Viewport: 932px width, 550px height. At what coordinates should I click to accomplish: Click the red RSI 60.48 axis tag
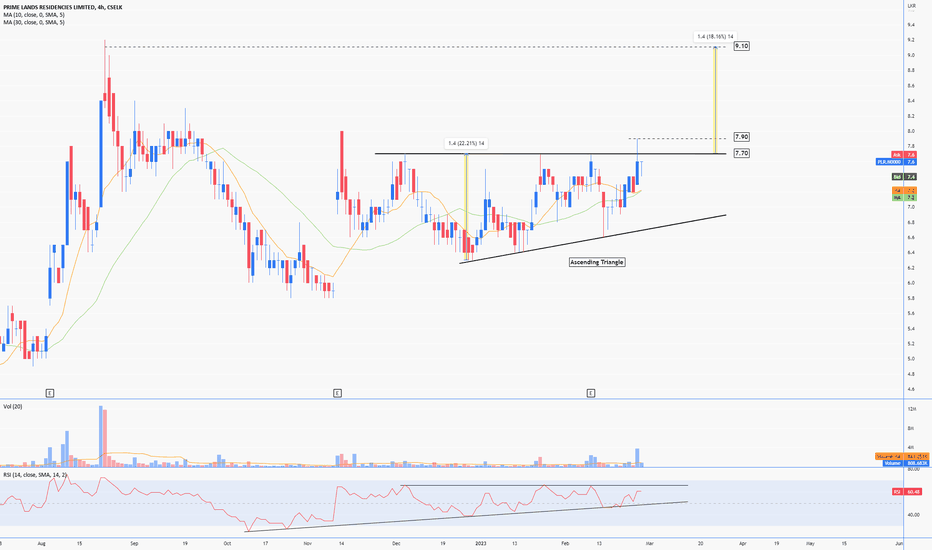[x=907, y=492]
